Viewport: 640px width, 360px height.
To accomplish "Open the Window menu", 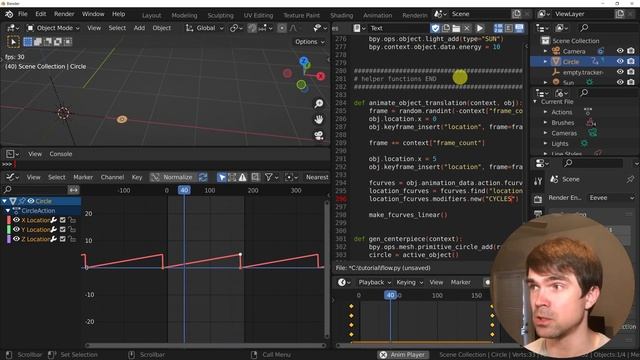I will (x=93, y=14).
